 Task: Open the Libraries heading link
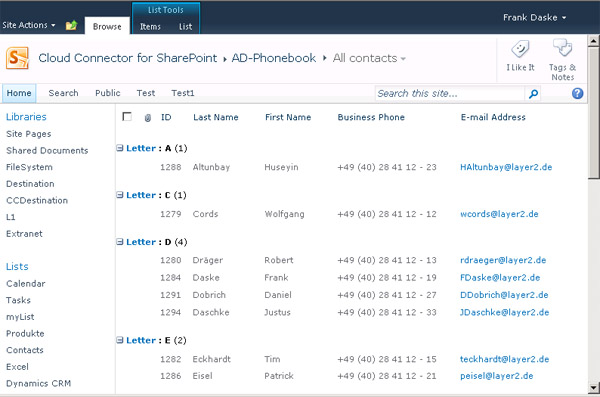(26, 117)
